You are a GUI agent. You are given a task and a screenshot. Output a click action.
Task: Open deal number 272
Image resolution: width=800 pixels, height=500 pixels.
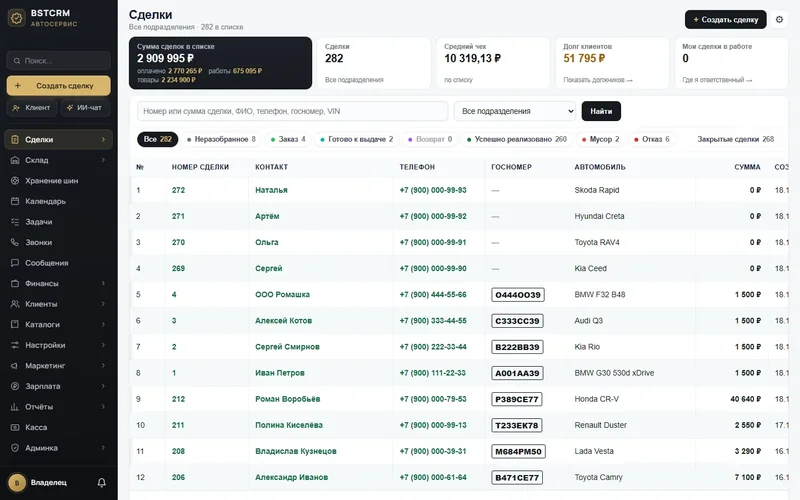coord(178,190)
